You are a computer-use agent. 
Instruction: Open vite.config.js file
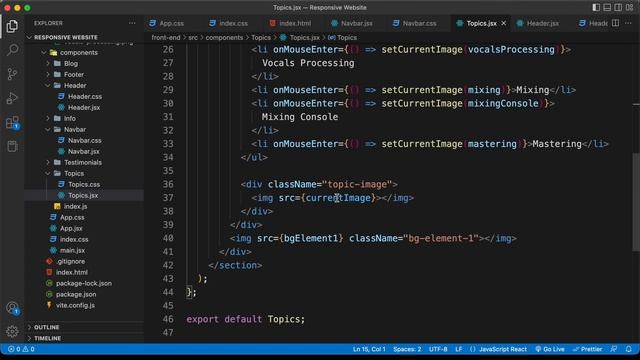pos(75,305)
